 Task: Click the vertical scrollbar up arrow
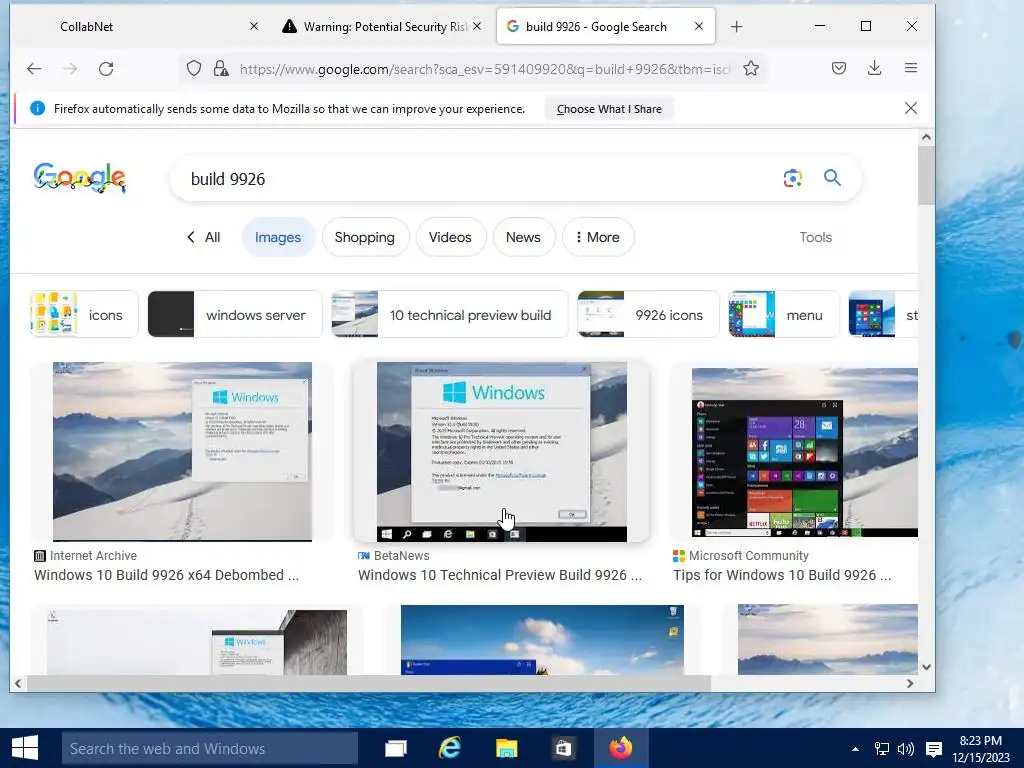(x=926, y=137)
